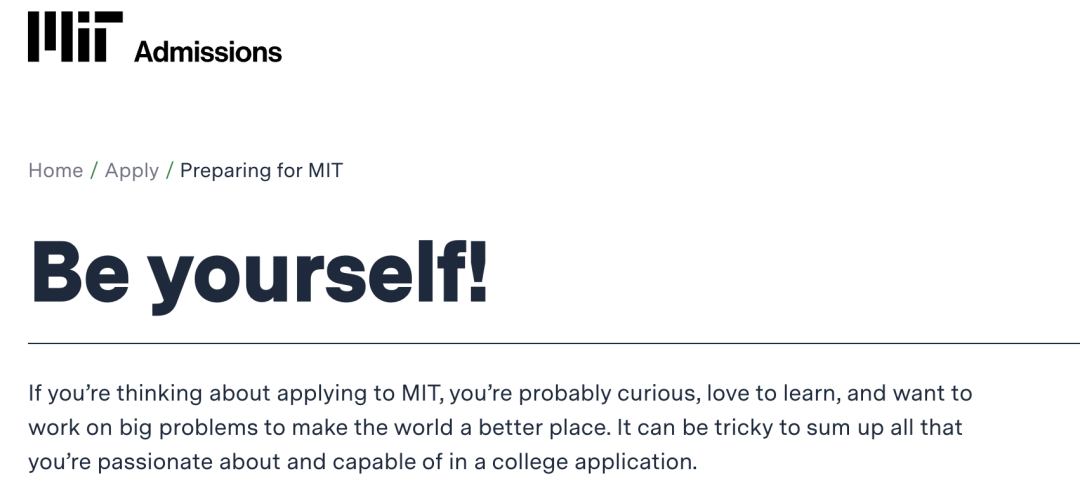Click the "Be yourself!" heading
This screenshot has width=1080, height=499.
260,271
